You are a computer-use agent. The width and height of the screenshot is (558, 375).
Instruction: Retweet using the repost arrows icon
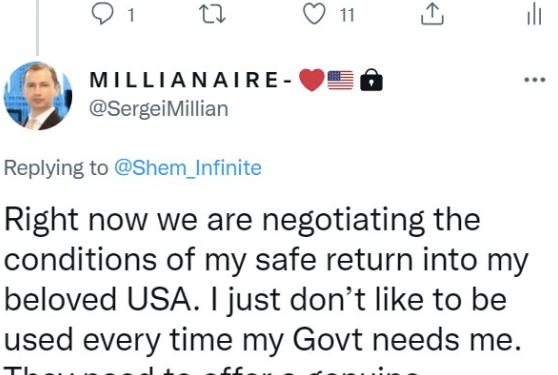[x=212, y=14]
